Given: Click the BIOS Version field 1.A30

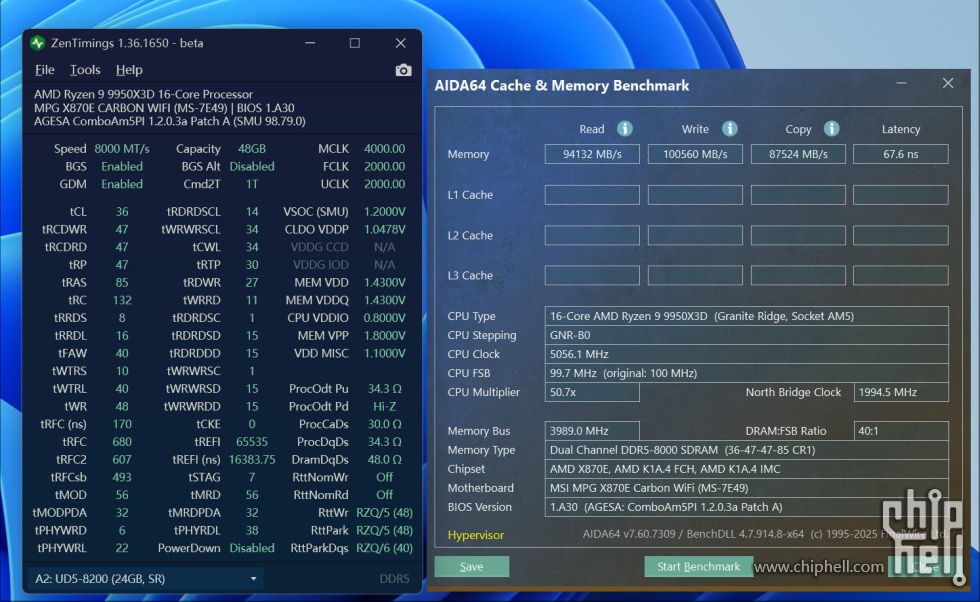Looking at the screenshot, I should 746,507.
